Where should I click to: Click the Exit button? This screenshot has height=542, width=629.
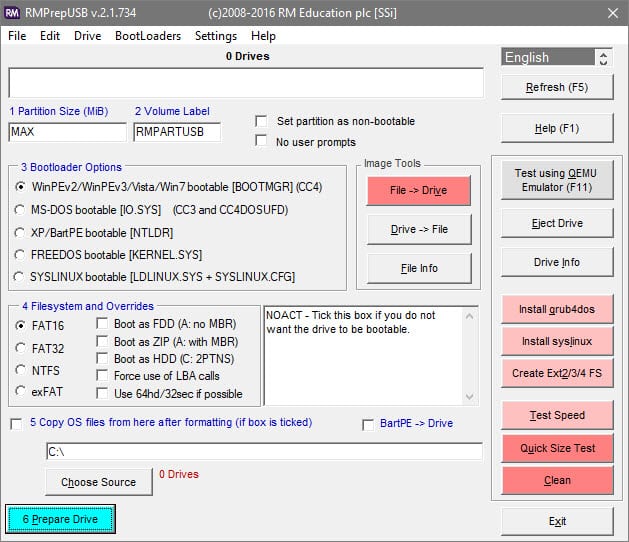[x=557, y=521]
